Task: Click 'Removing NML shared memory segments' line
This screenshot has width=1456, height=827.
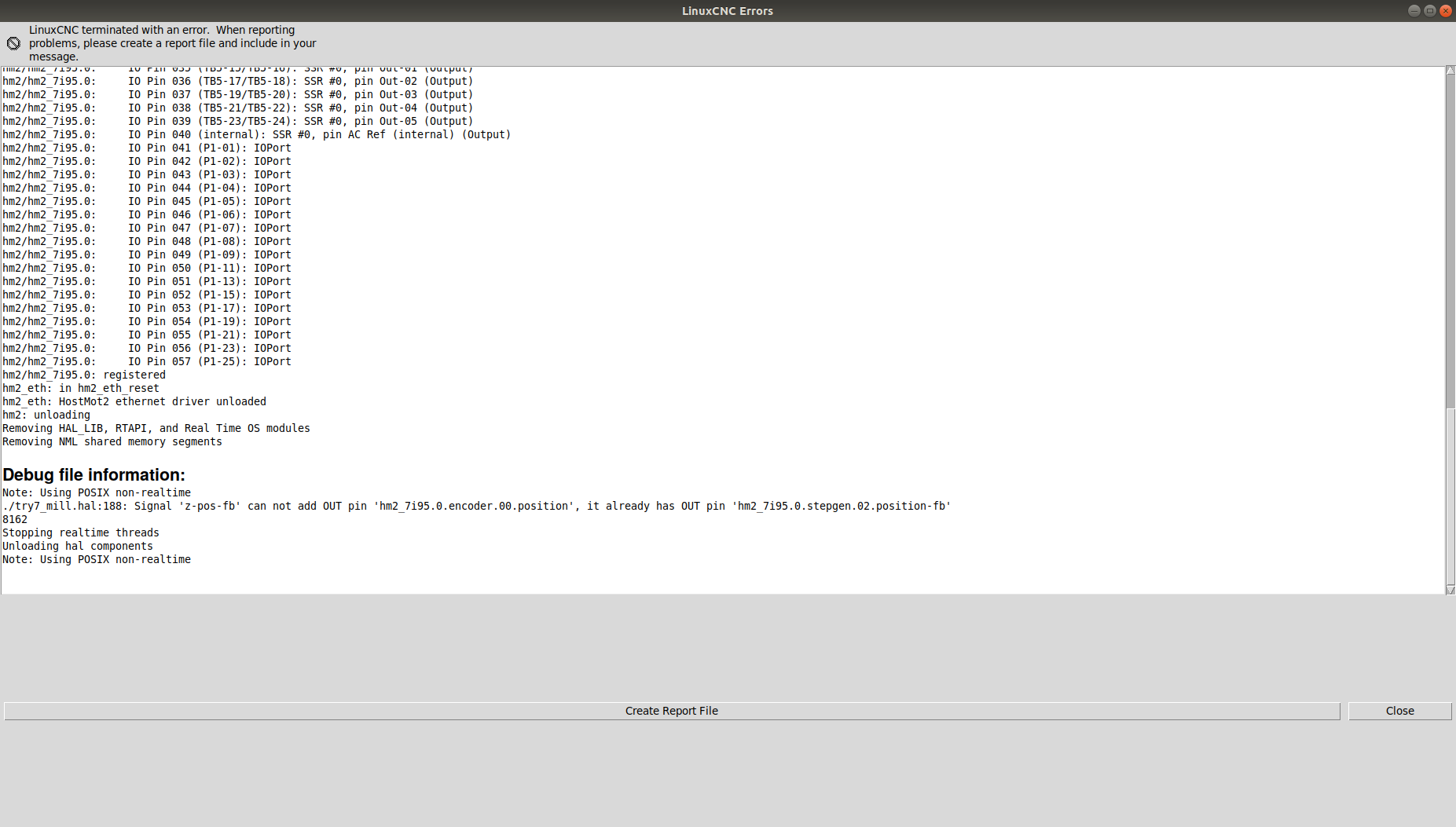Action: pos(112,441)
